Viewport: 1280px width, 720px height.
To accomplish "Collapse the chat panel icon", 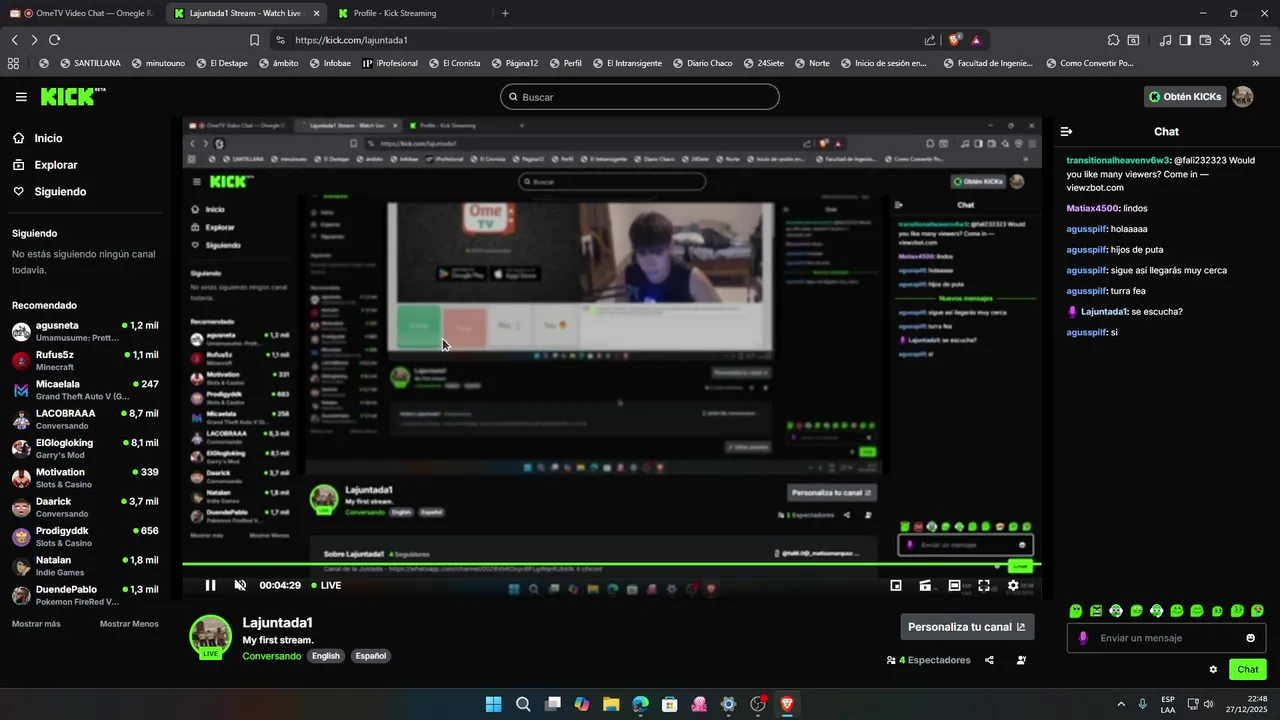I will coord(1066,131).
